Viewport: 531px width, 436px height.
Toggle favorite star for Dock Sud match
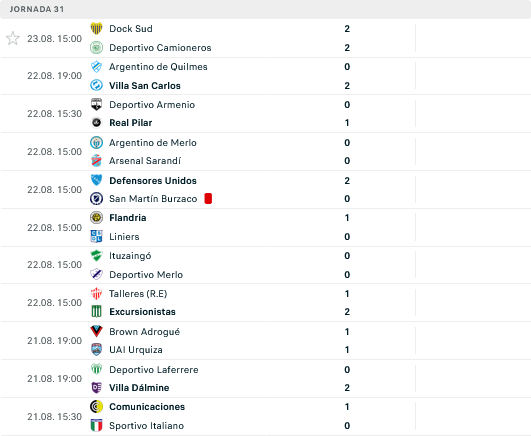pyautogui.click(x=13, y=38)
